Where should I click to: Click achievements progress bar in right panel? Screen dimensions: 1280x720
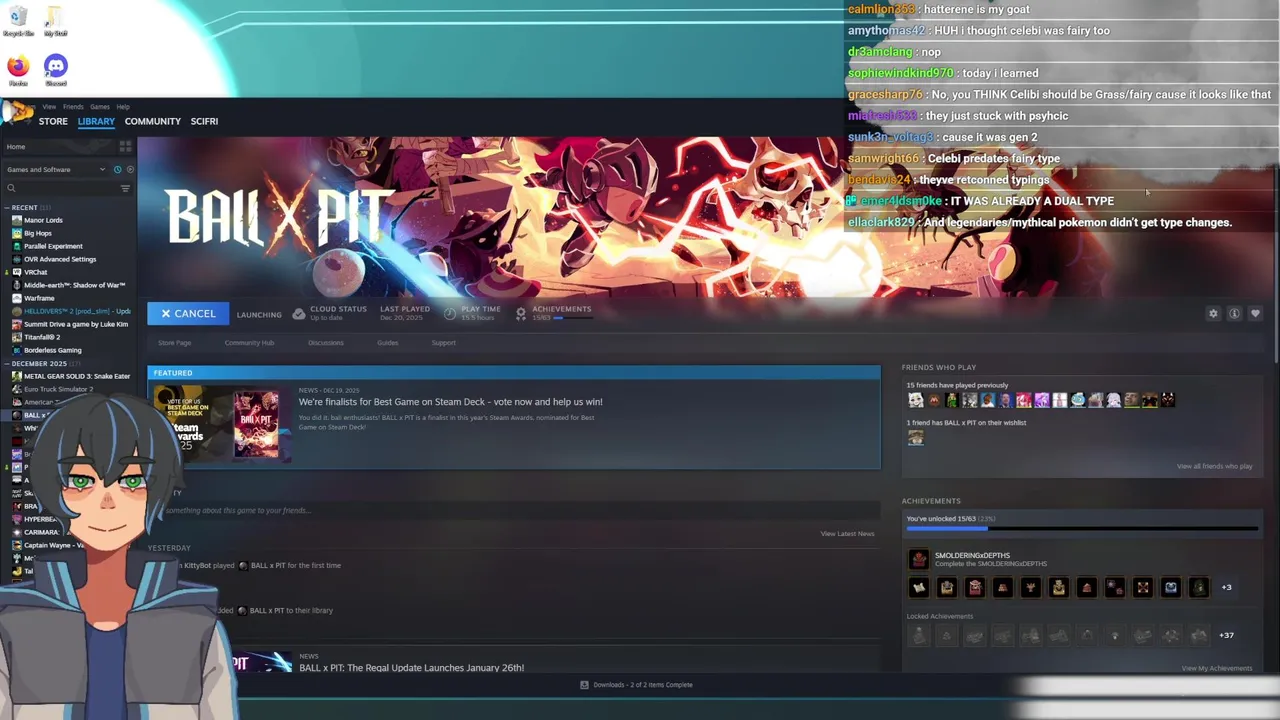(x=1082, y=528)
